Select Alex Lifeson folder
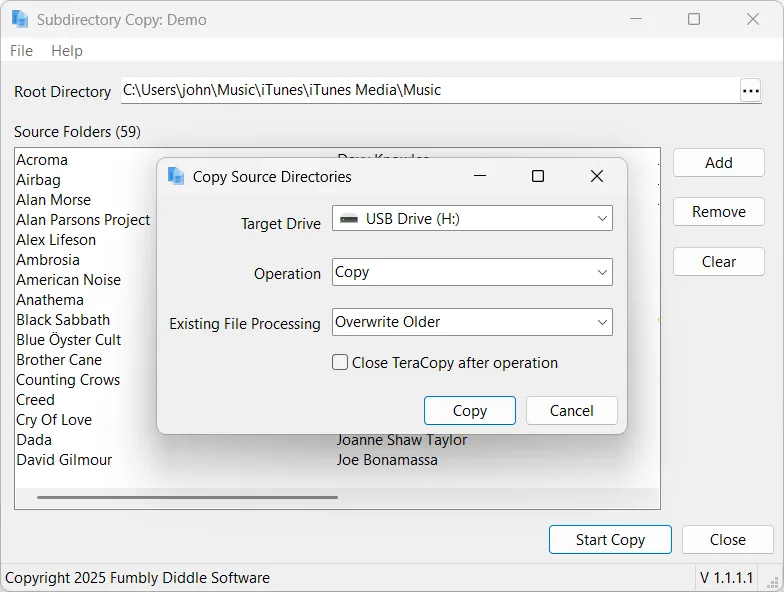784x592 pixels. [x=56, y=240]
